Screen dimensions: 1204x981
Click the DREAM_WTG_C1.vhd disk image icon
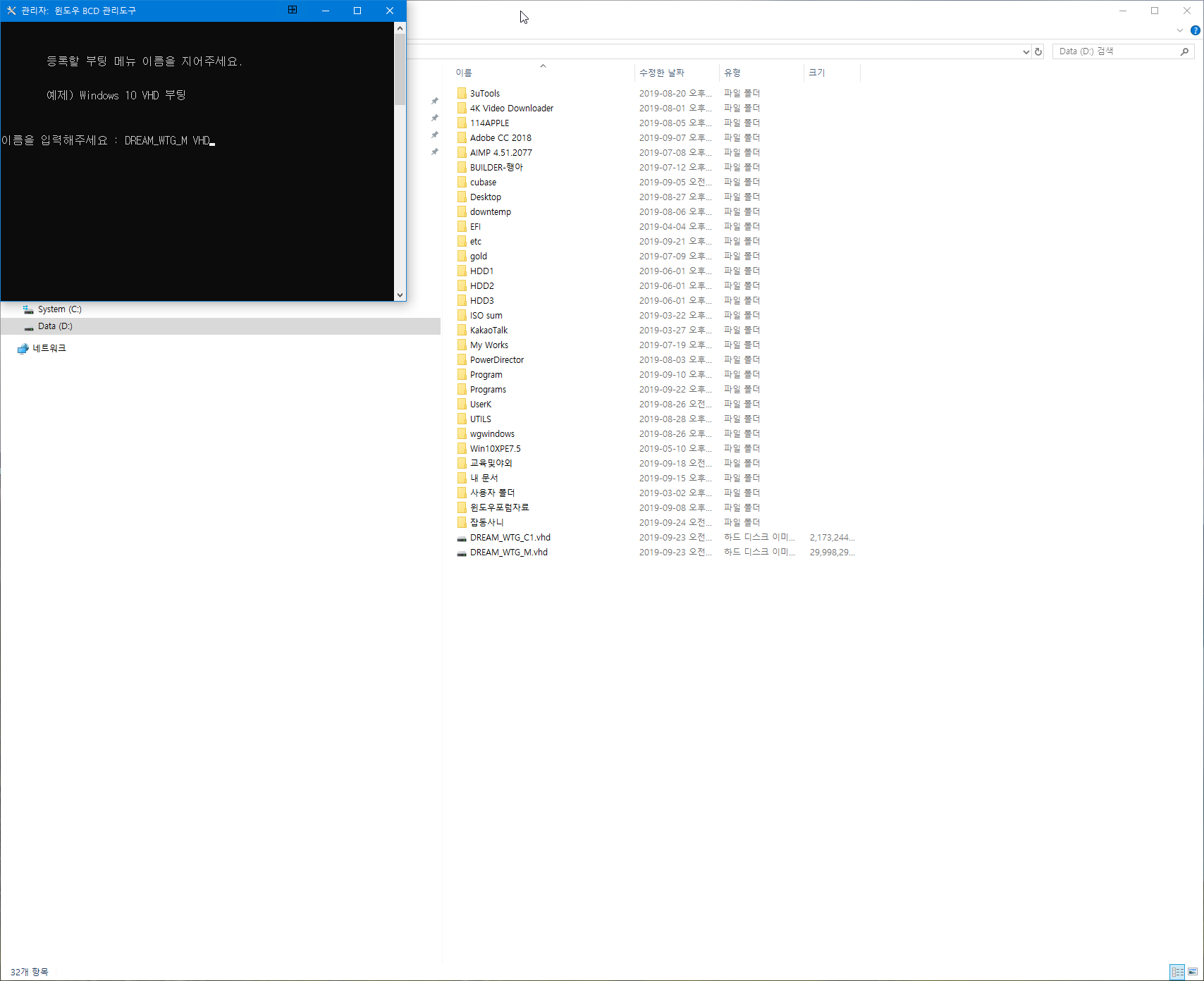pyautogui.click(x=462, y=538)
